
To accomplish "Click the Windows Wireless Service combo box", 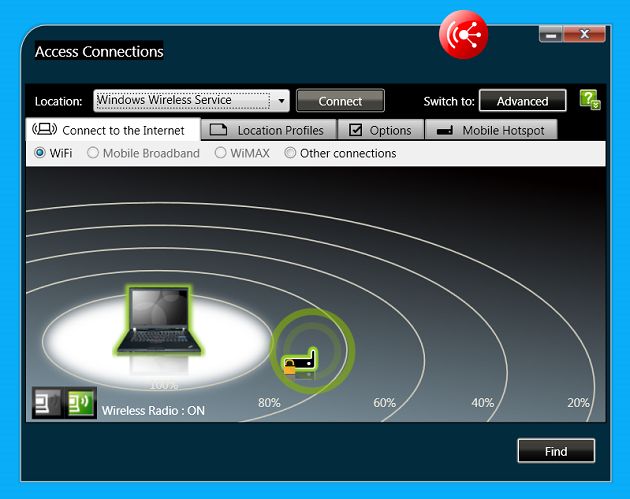I will tap(191, 100).
